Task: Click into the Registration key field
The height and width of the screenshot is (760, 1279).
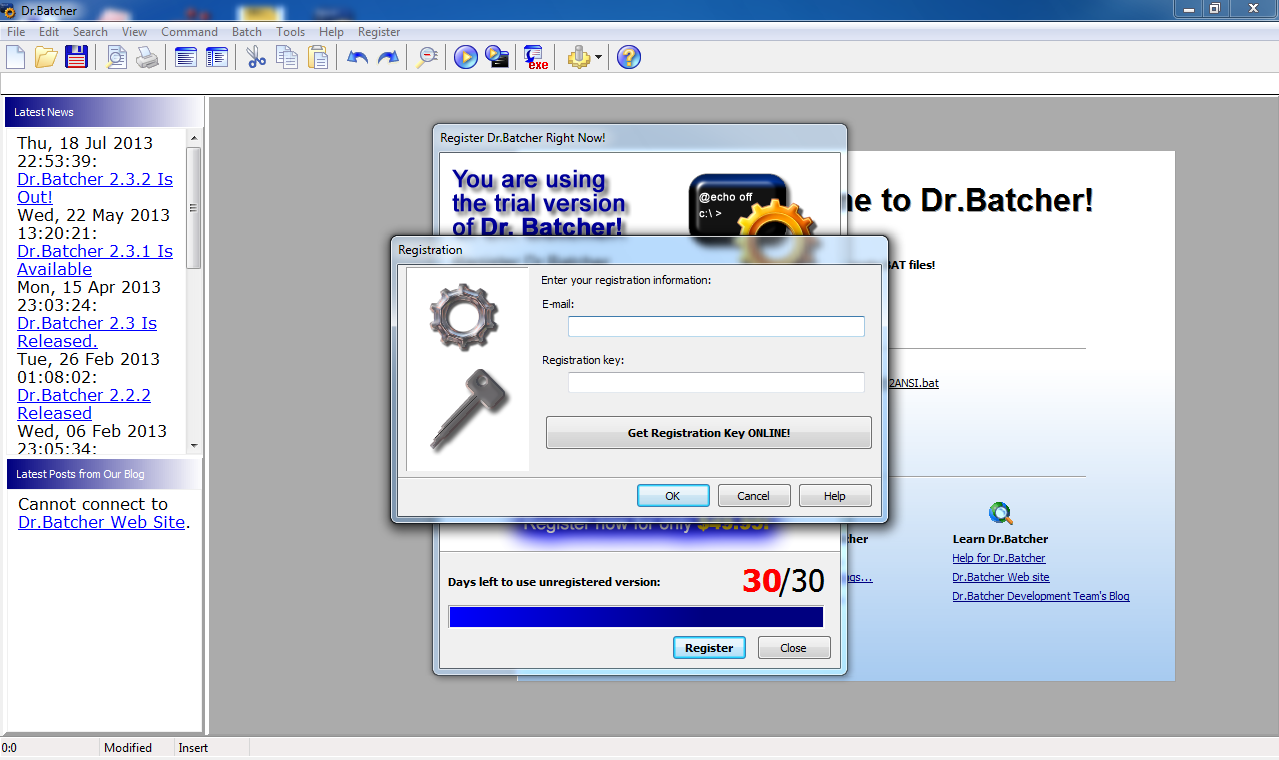Action: pyautogui.click(x=716, y=382)
